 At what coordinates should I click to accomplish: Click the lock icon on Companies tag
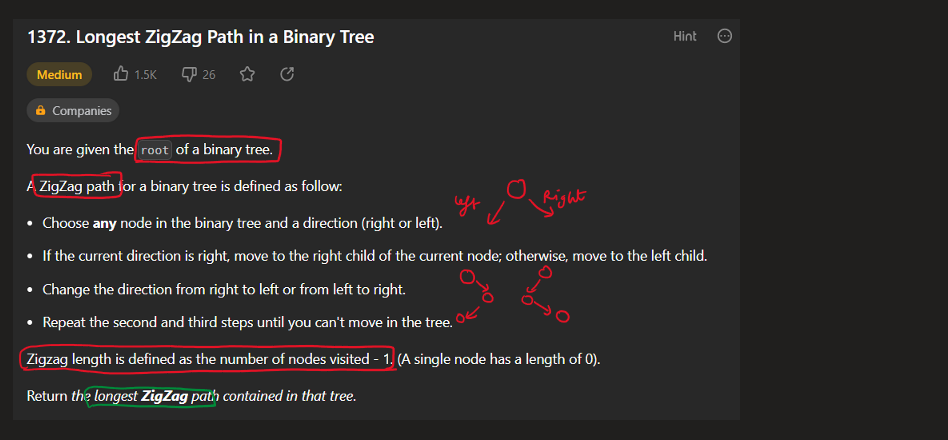click(x=40, y=111)
